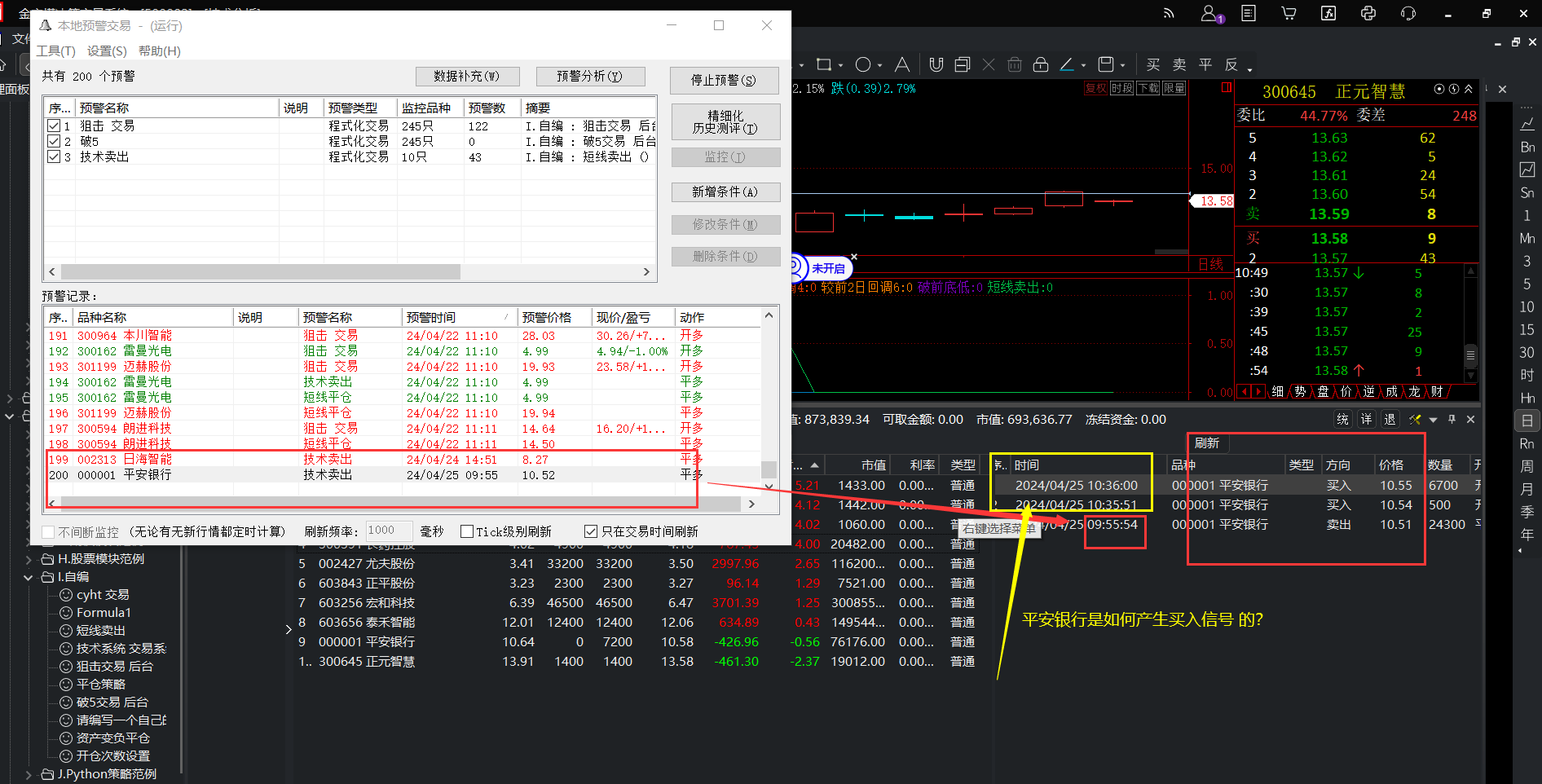Switch to the 势 tab under tick list

point(1300,391)
